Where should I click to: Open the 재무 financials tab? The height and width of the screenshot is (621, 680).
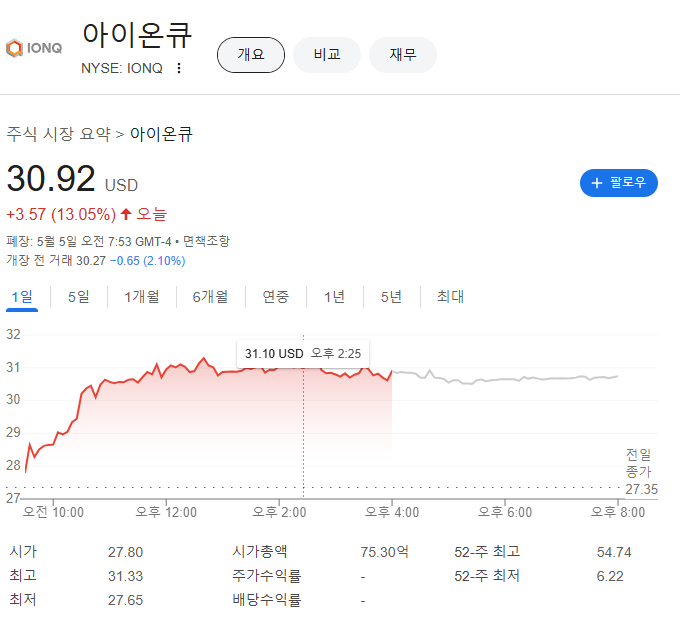click(x=402, y=55)
